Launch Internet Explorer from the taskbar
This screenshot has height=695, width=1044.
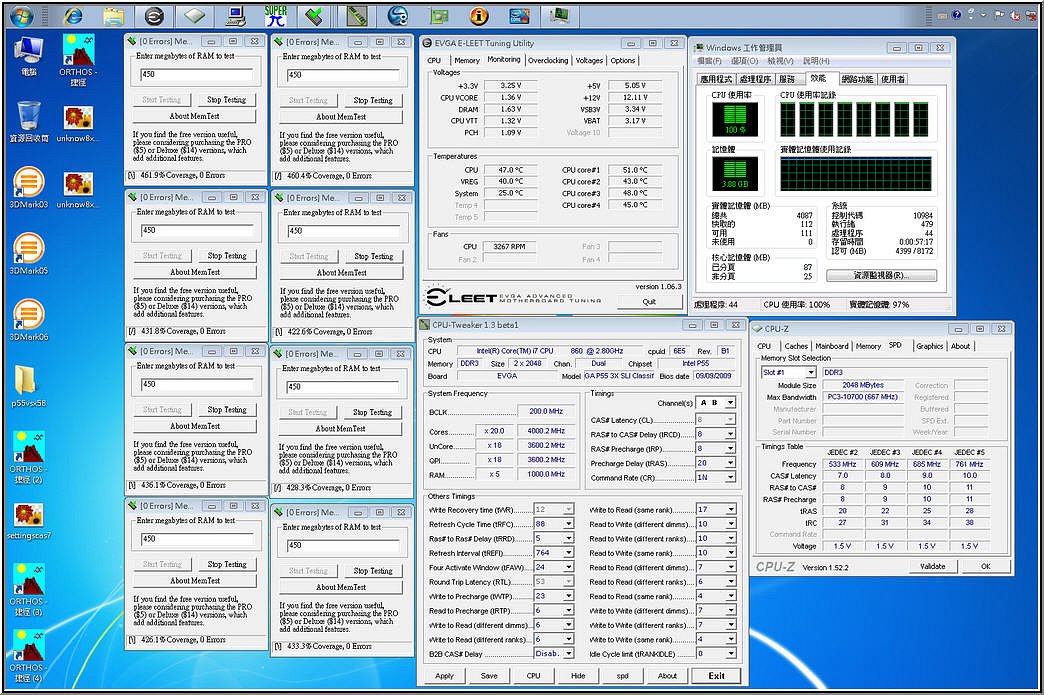pyautogui.click(x=73, y=15)
